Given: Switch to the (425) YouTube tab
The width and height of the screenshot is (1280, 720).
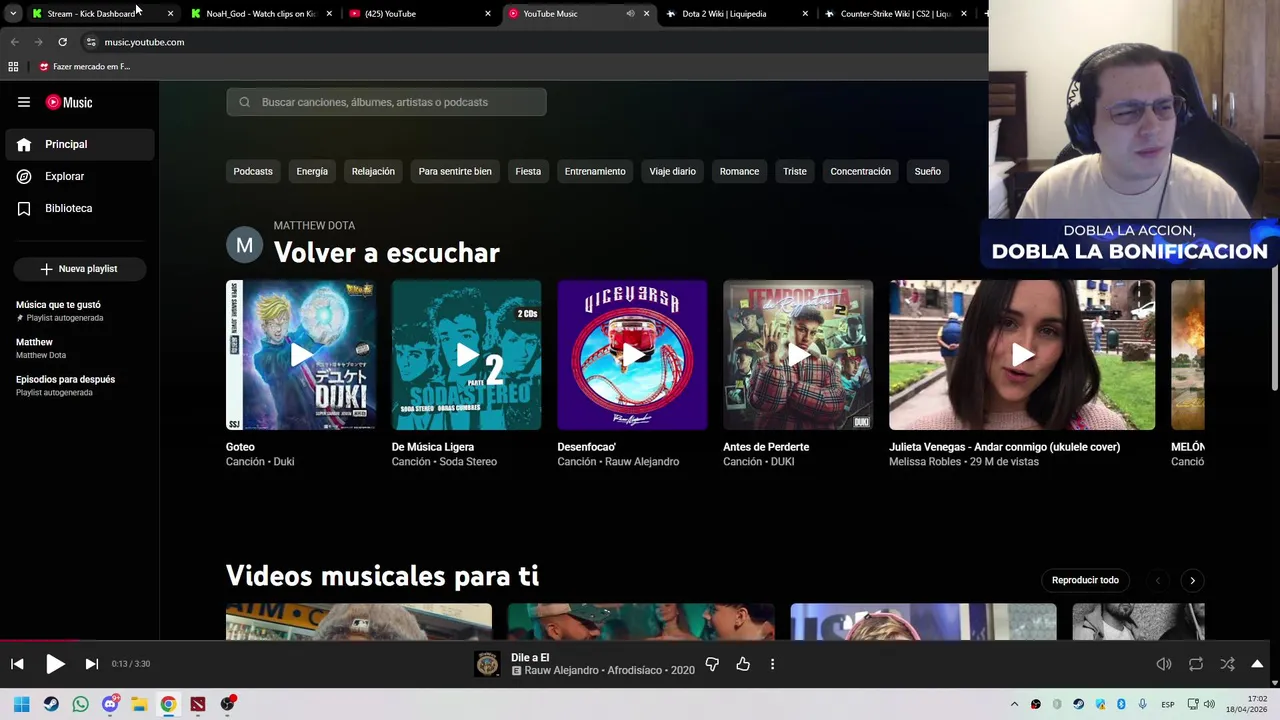Looking at the screenshot, I should tap(418, 14).
